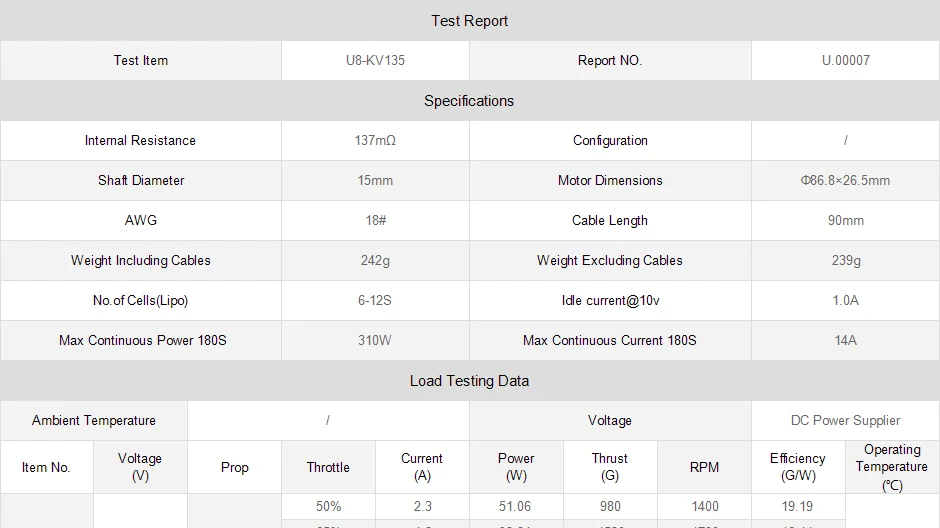
Task: Select the 50% throttle row value
Action: [x=329, y=506]
